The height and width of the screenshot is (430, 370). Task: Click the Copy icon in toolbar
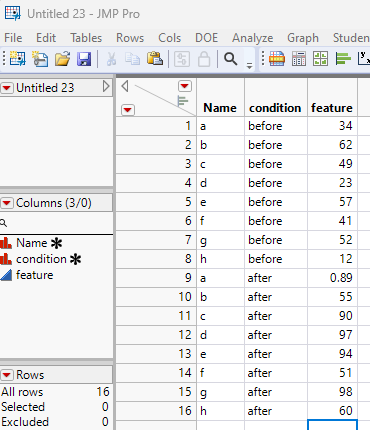click(132, 59)
